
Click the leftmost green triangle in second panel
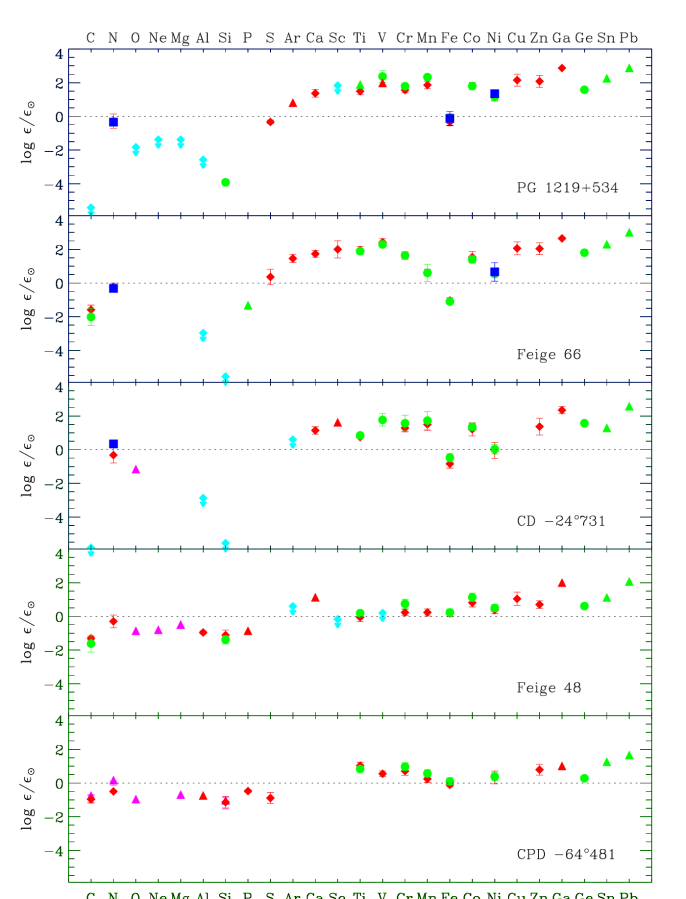pyautogui.click(x=248, y=305)
